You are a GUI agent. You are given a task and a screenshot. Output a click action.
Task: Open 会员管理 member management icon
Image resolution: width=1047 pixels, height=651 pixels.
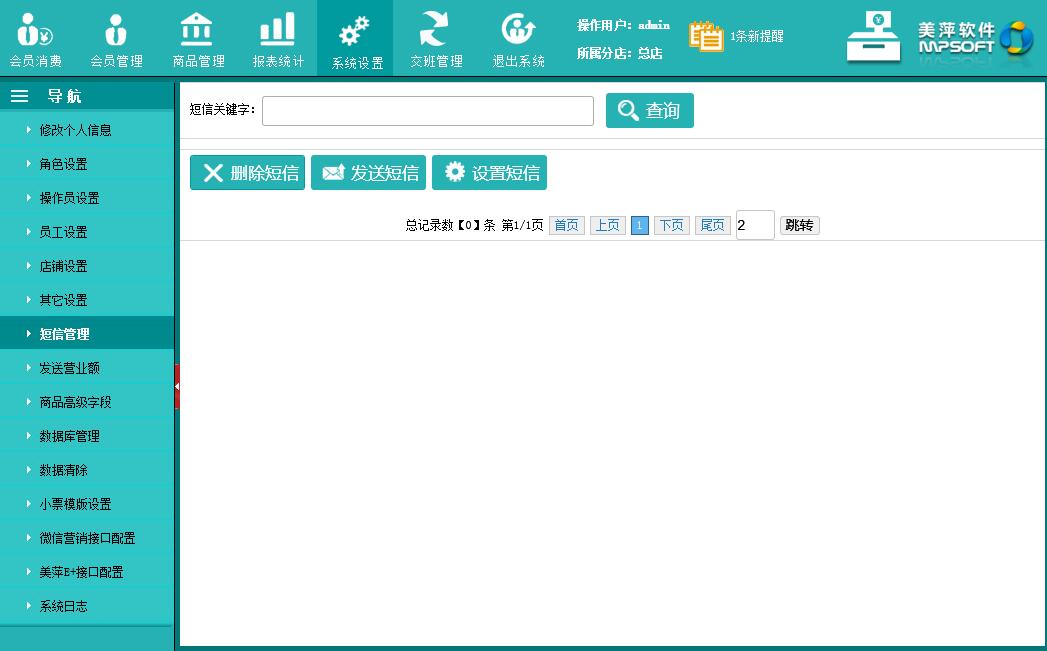coord(116,30)
